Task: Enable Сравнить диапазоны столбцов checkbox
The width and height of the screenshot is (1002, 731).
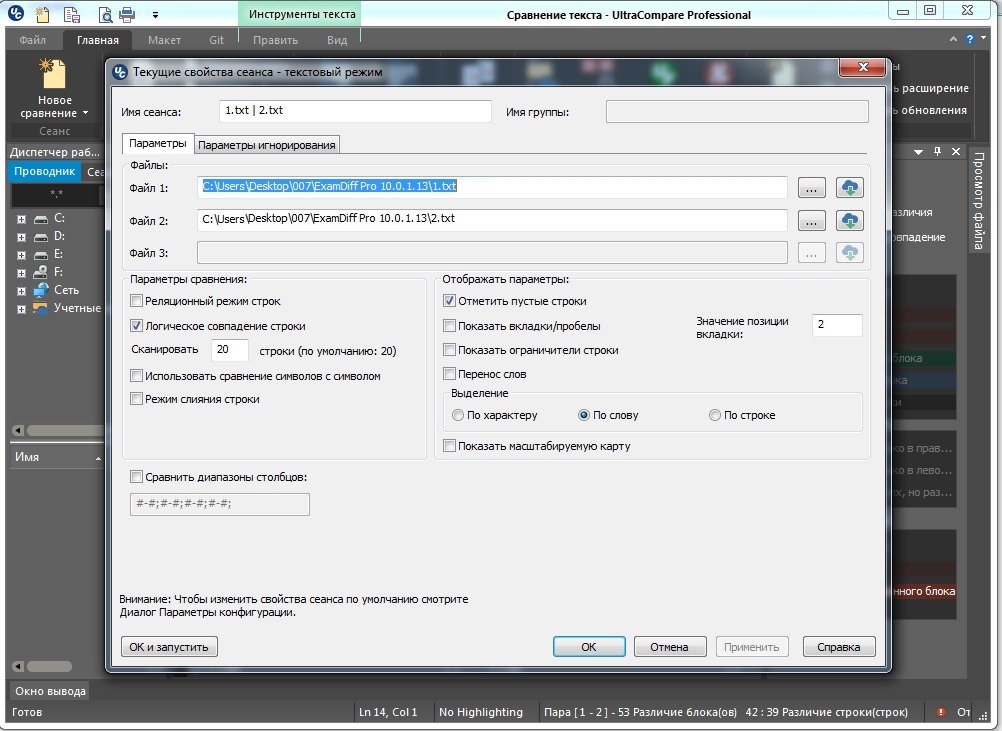Action: pyautogui.click(x=136, y=476)
